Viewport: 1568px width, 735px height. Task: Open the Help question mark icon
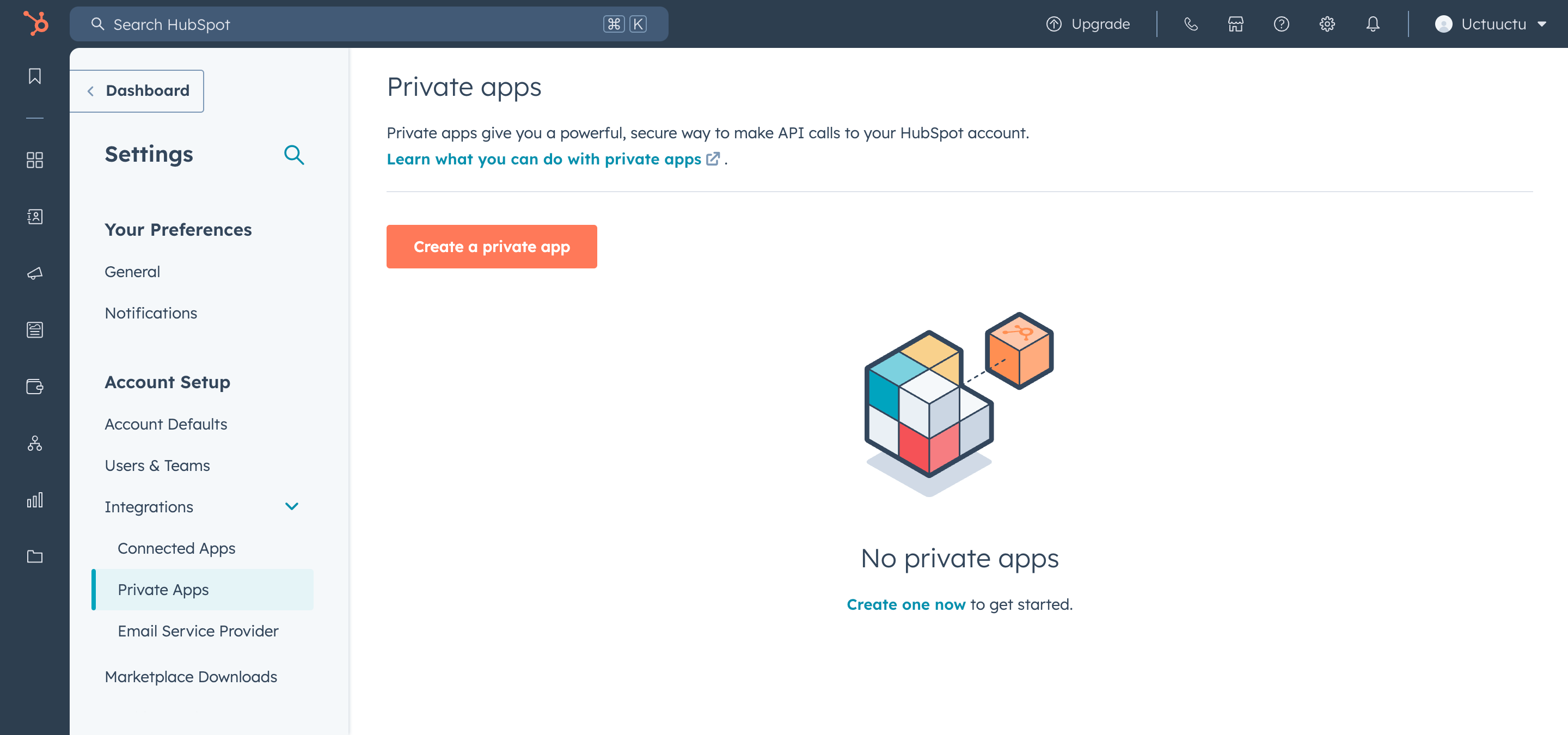(1281, 24)
